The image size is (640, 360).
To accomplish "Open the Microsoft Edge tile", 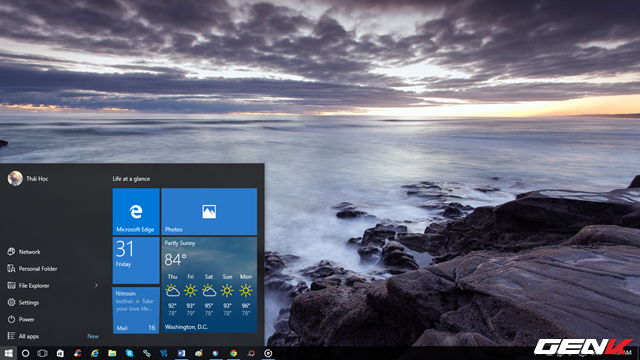I will click(136, 211).
